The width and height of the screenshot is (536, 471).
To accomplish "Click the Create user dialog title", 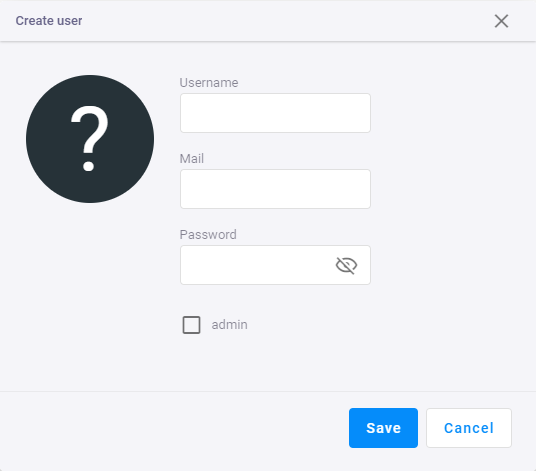I will (x=49, y=21).
